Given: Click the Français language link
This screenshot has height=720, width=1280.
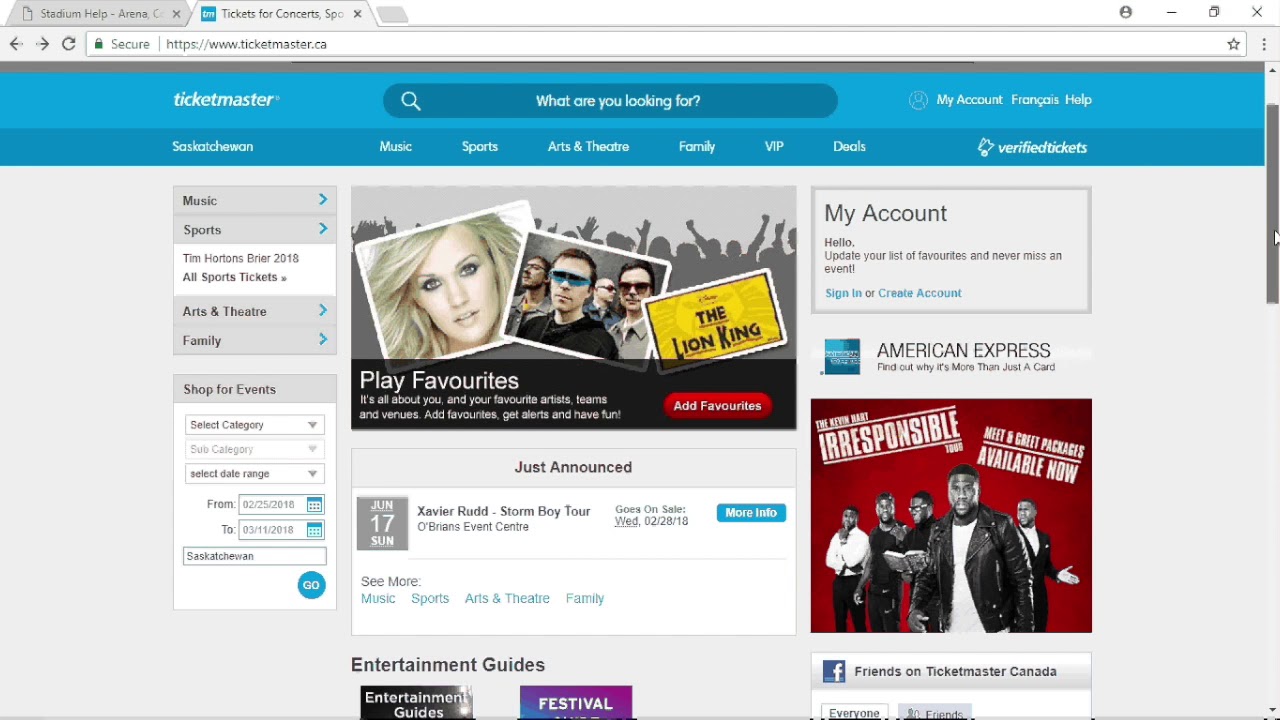Looking at the screenshot, I should pos(1034,100).
